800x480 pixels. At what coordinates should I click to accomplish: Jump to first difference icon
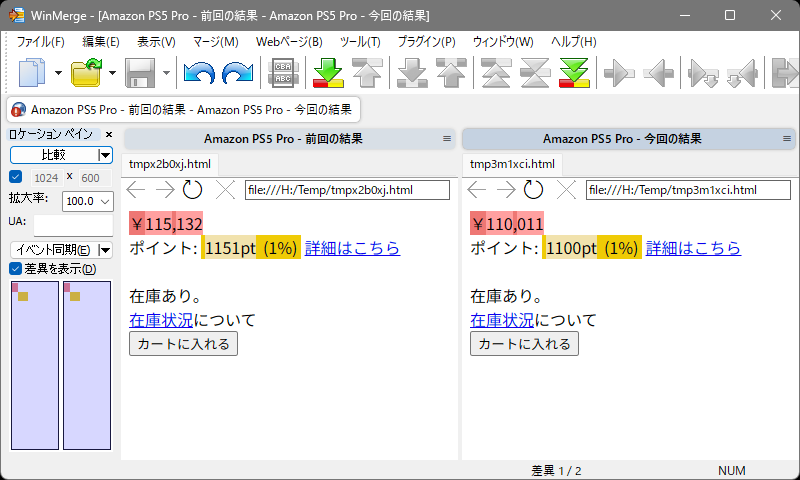(x=496, y=72)
